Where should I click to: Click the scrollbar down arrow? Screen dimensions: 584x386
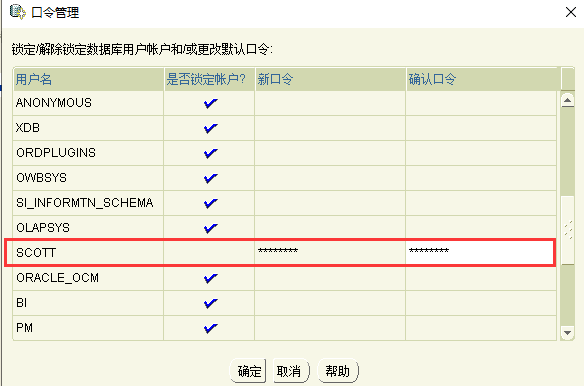point(568,333)
